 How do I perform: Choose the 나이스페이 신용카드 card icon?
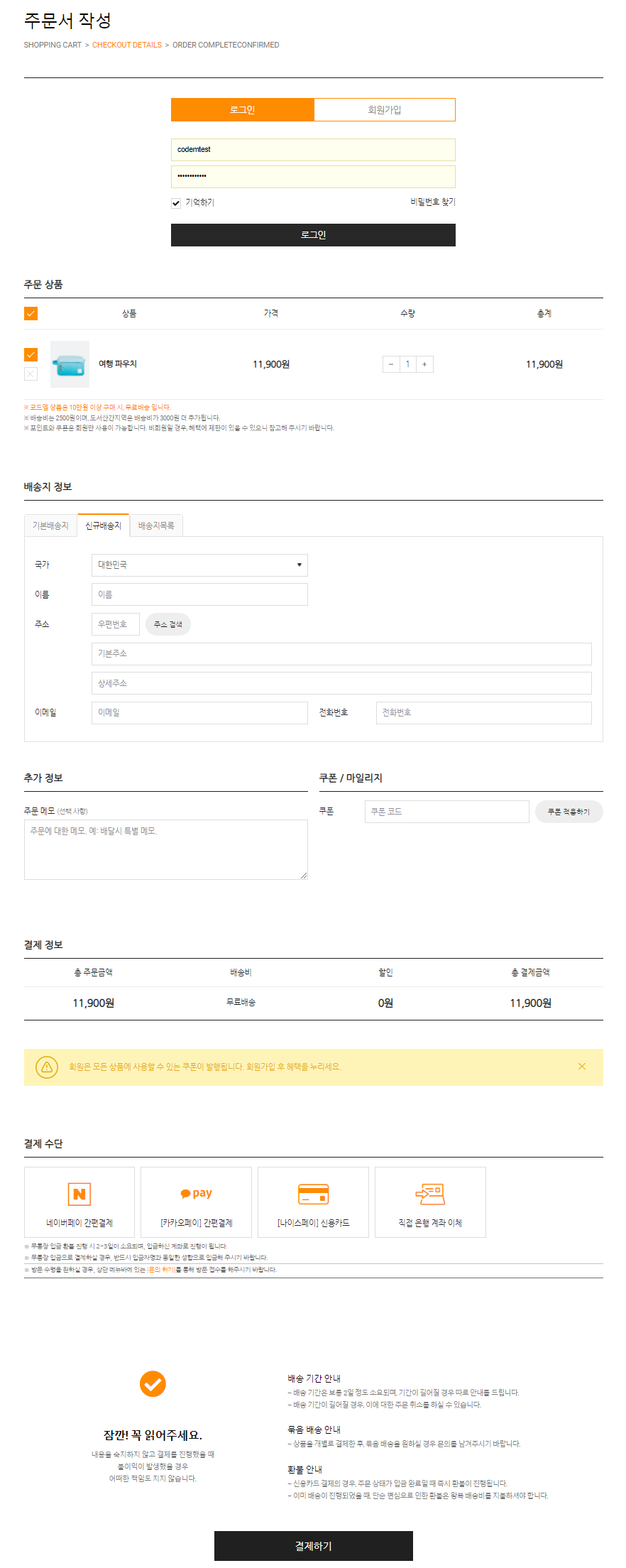(x=313, y=1193)
